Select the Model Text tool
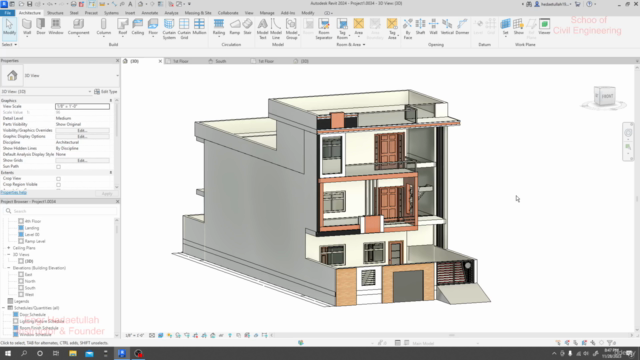640x360 pixels. (262, 29)
